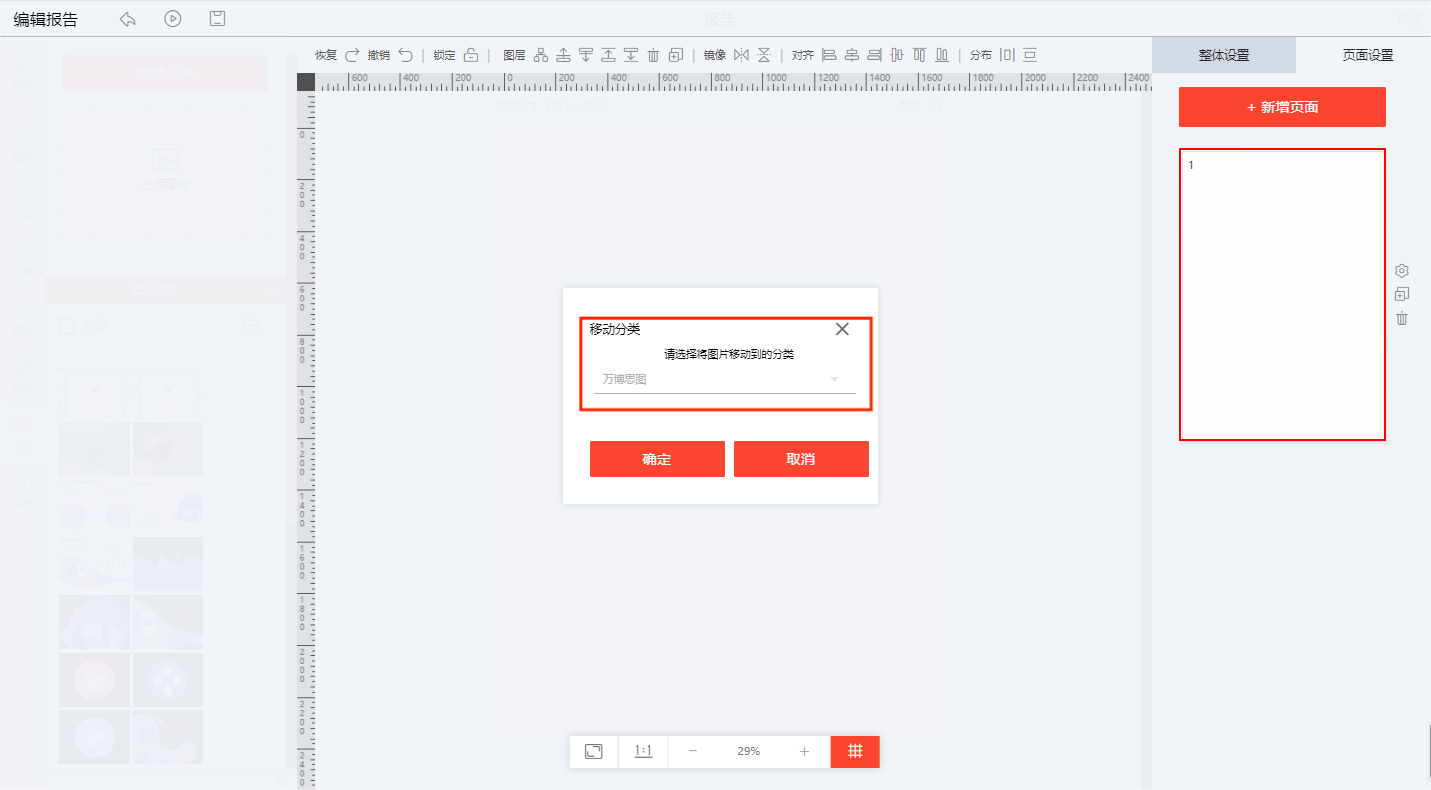Click the save floppy-disk icon in the header

[x=217, y=19]
